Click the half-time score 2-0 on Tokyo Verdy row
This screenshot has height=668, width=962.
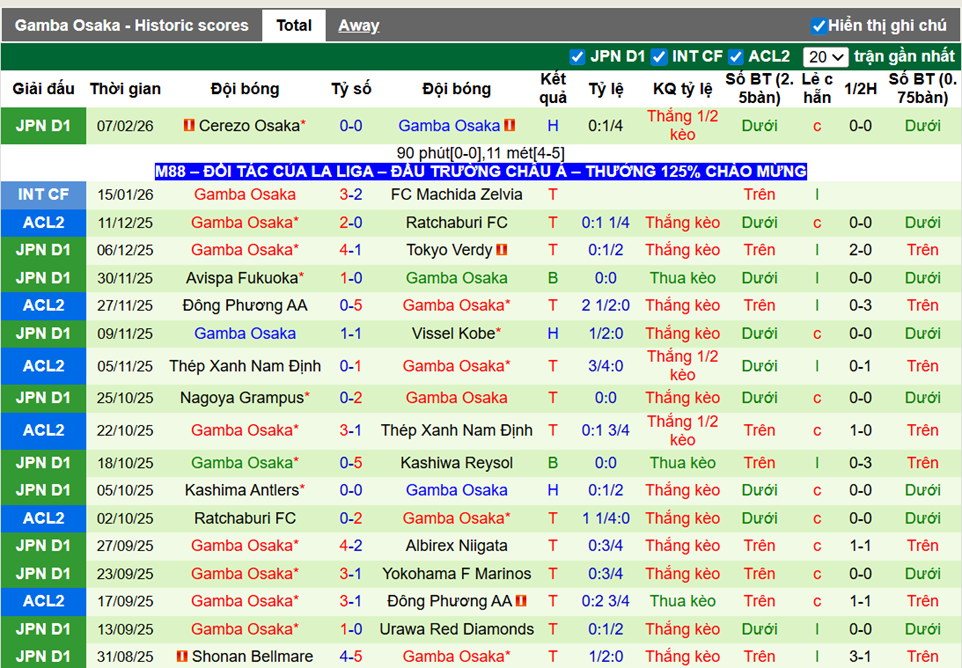[860, 250]
